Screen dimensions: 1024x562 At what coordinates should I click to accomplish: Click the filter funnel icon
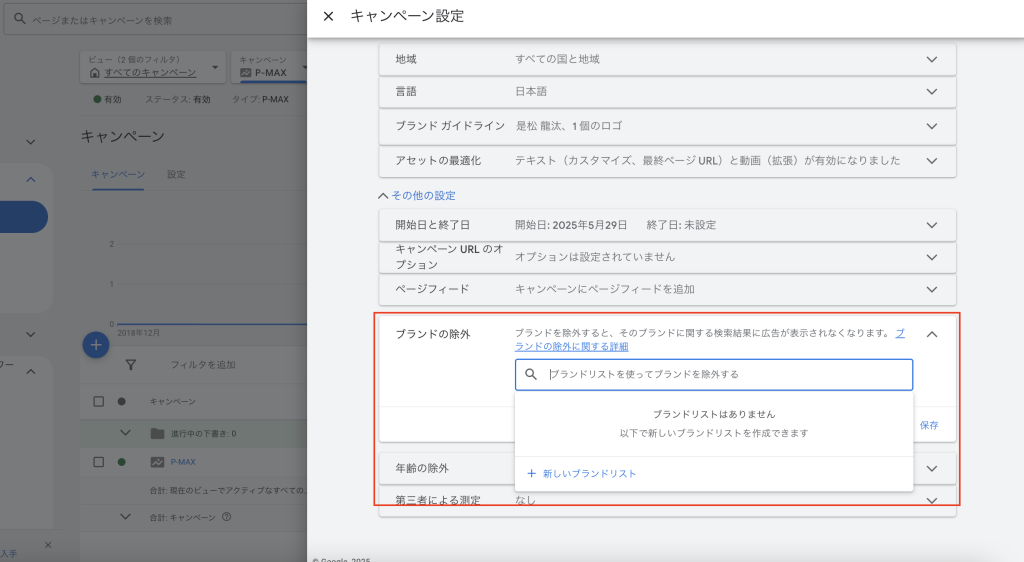129,365
